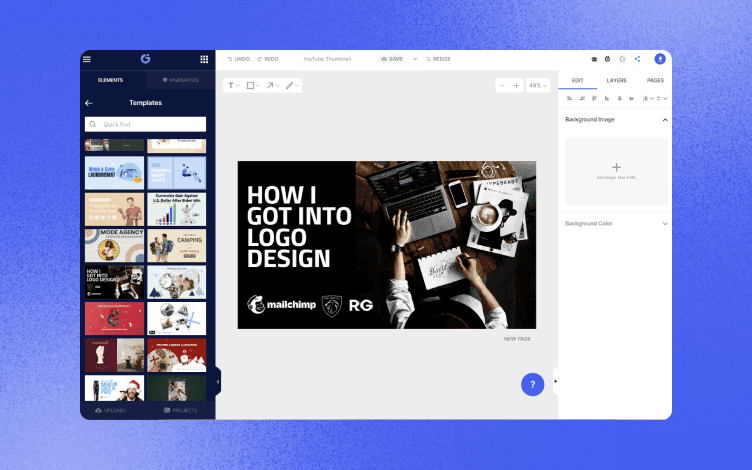Align bottom using fourth alignment icon

click(607, 98)
